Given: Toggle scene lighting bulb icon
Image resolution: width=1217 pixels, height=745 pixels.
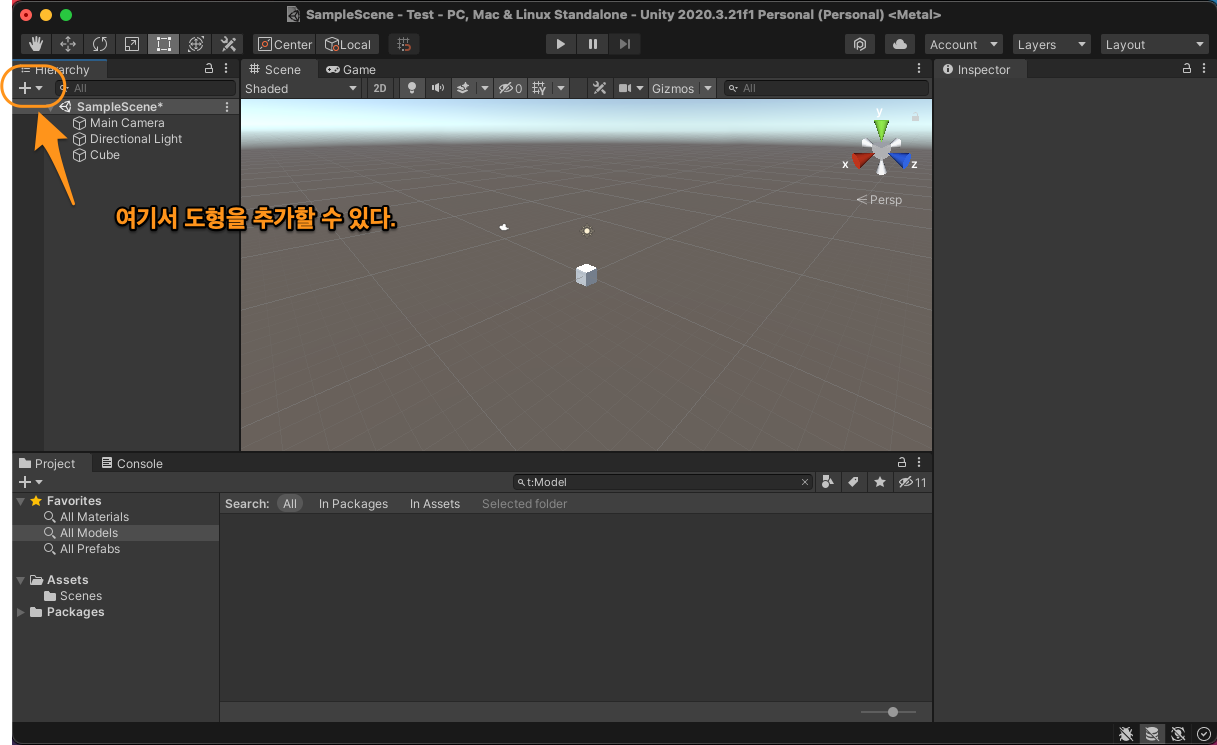Looking at the screenshot, I should coord(411,88).
